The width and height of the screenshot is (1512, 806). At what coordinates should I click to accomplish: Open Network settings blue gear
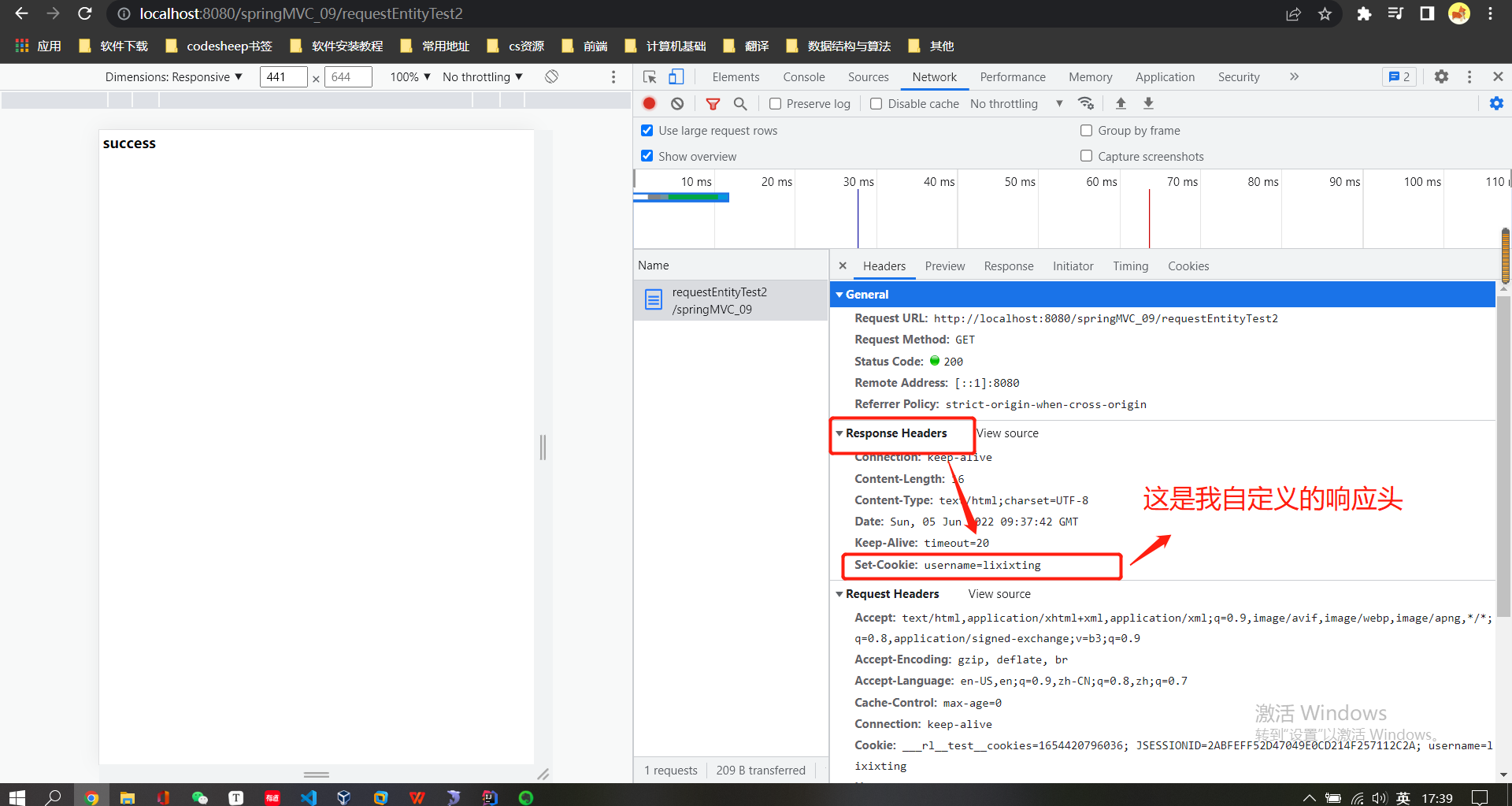(x=1496, y=103)
